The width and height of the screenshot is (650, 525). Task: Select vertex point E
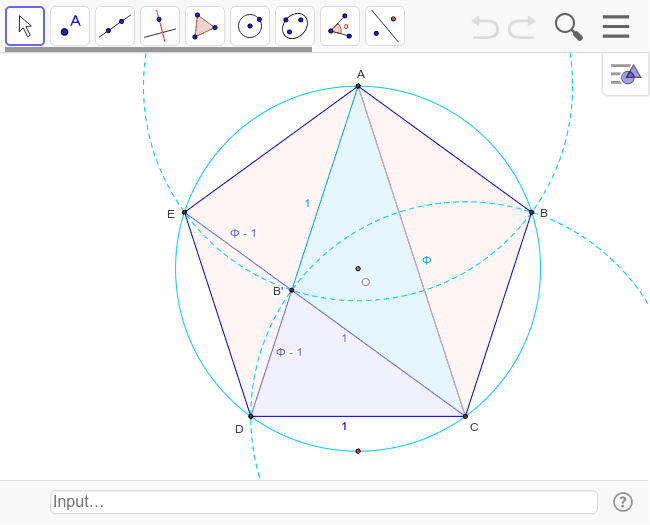point(184,212)
